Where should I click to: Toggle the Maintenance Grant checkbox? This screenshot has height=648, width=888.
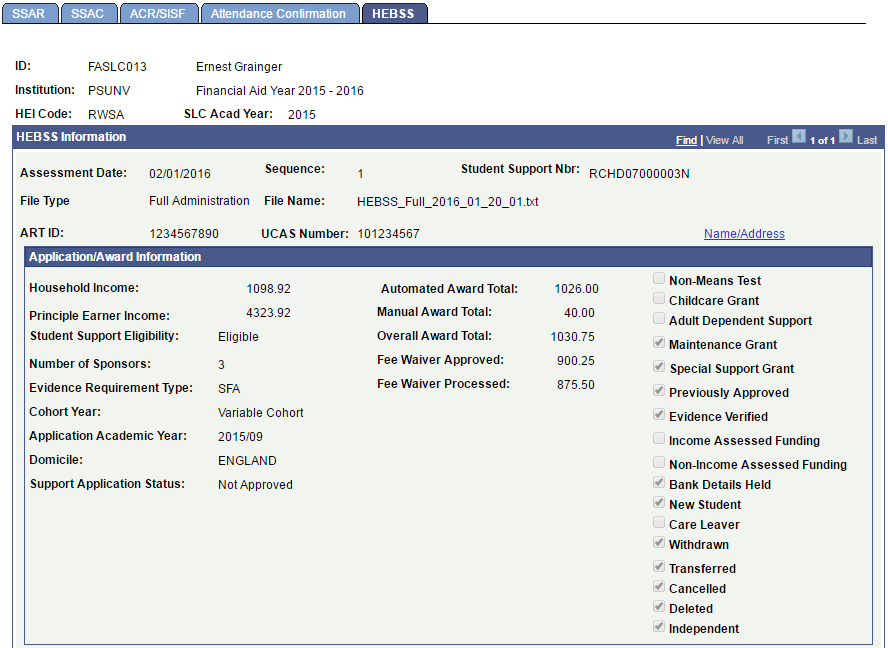tap(659, 342)
